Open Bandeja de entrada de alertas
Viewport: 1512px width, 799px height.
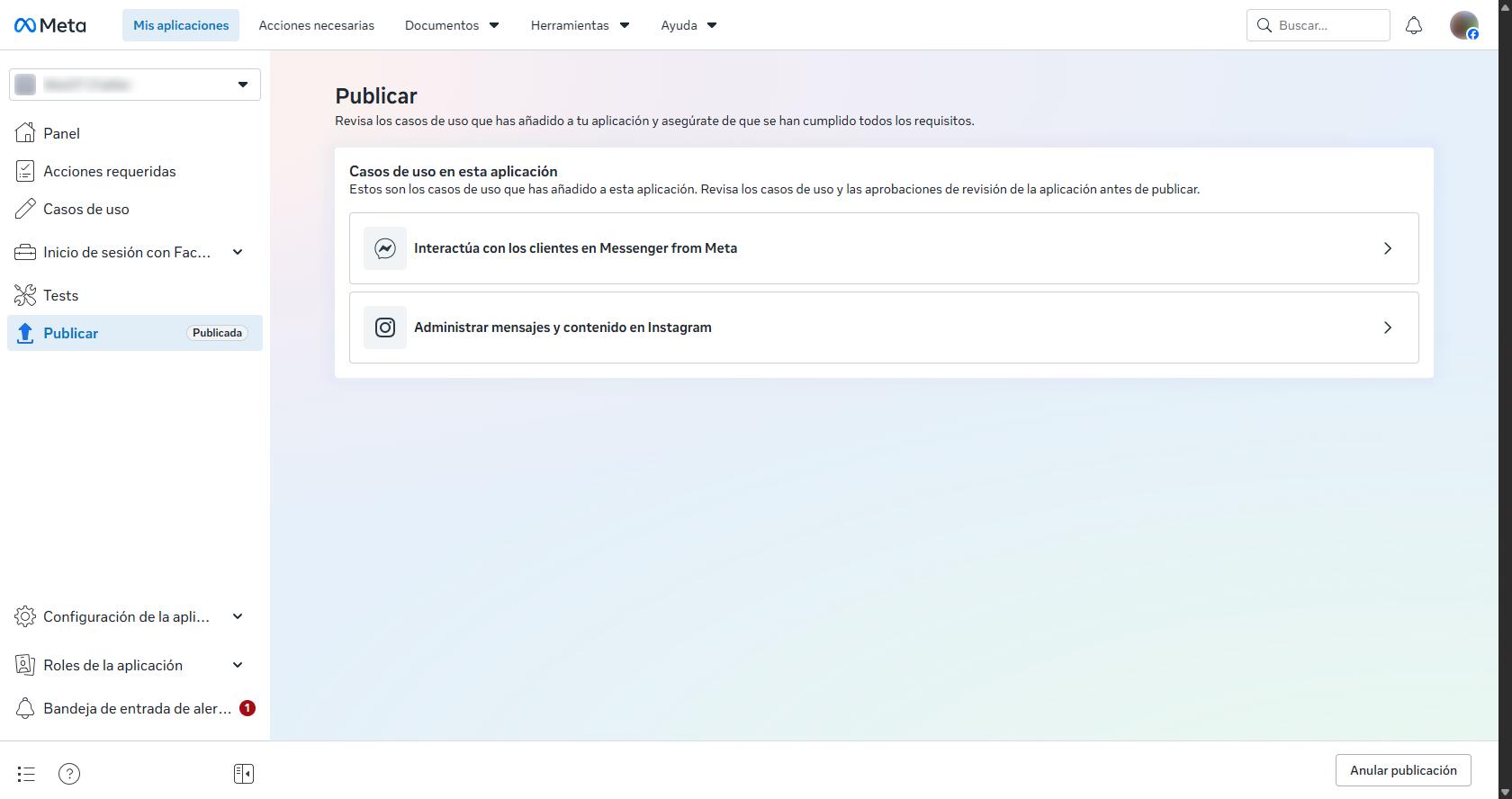click(135, 708)
